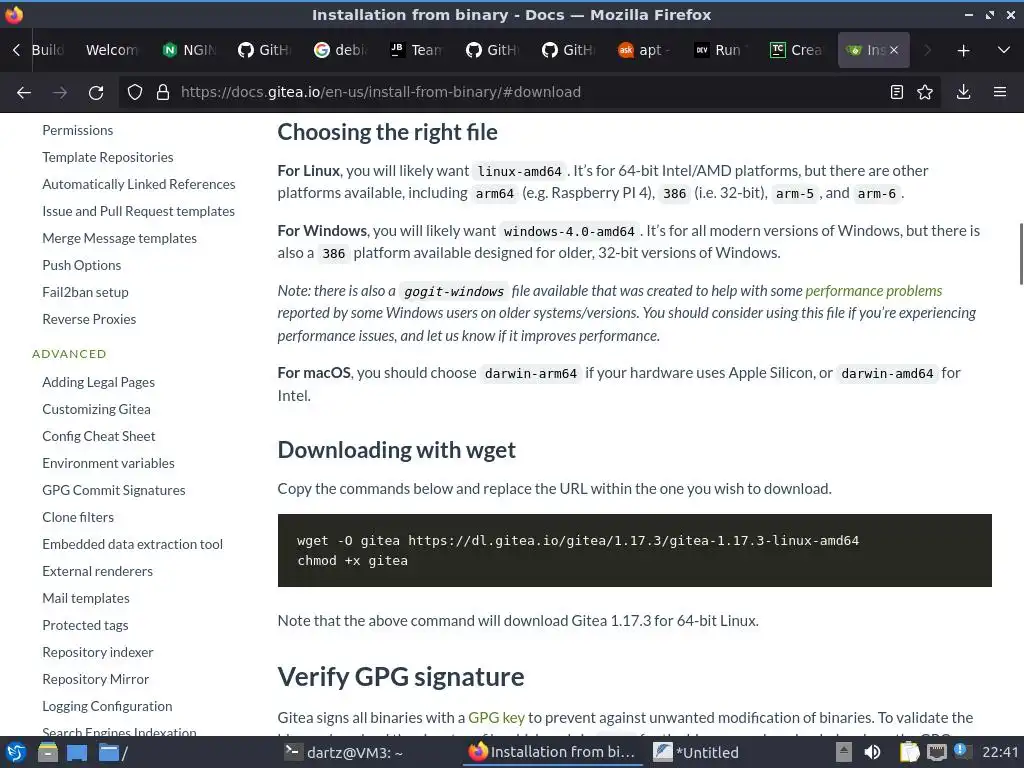Open Config Cheat Sheet sidebar link
This screenshot has width=1024, height=768.
point(99,436)
